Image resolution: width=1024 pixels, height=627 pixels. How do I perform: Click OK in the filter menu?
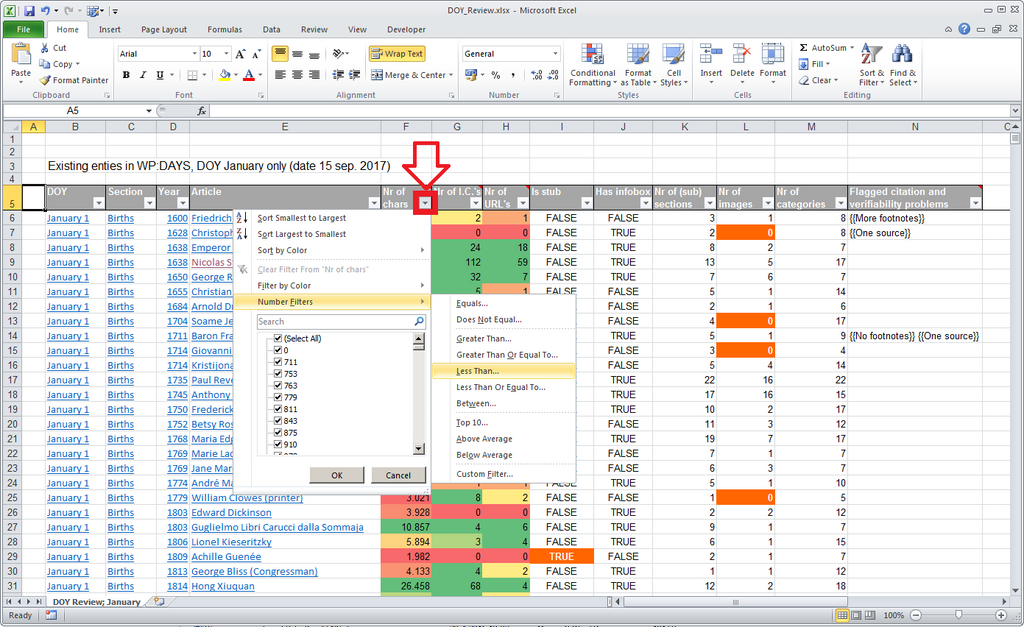(x=336, y=475)
